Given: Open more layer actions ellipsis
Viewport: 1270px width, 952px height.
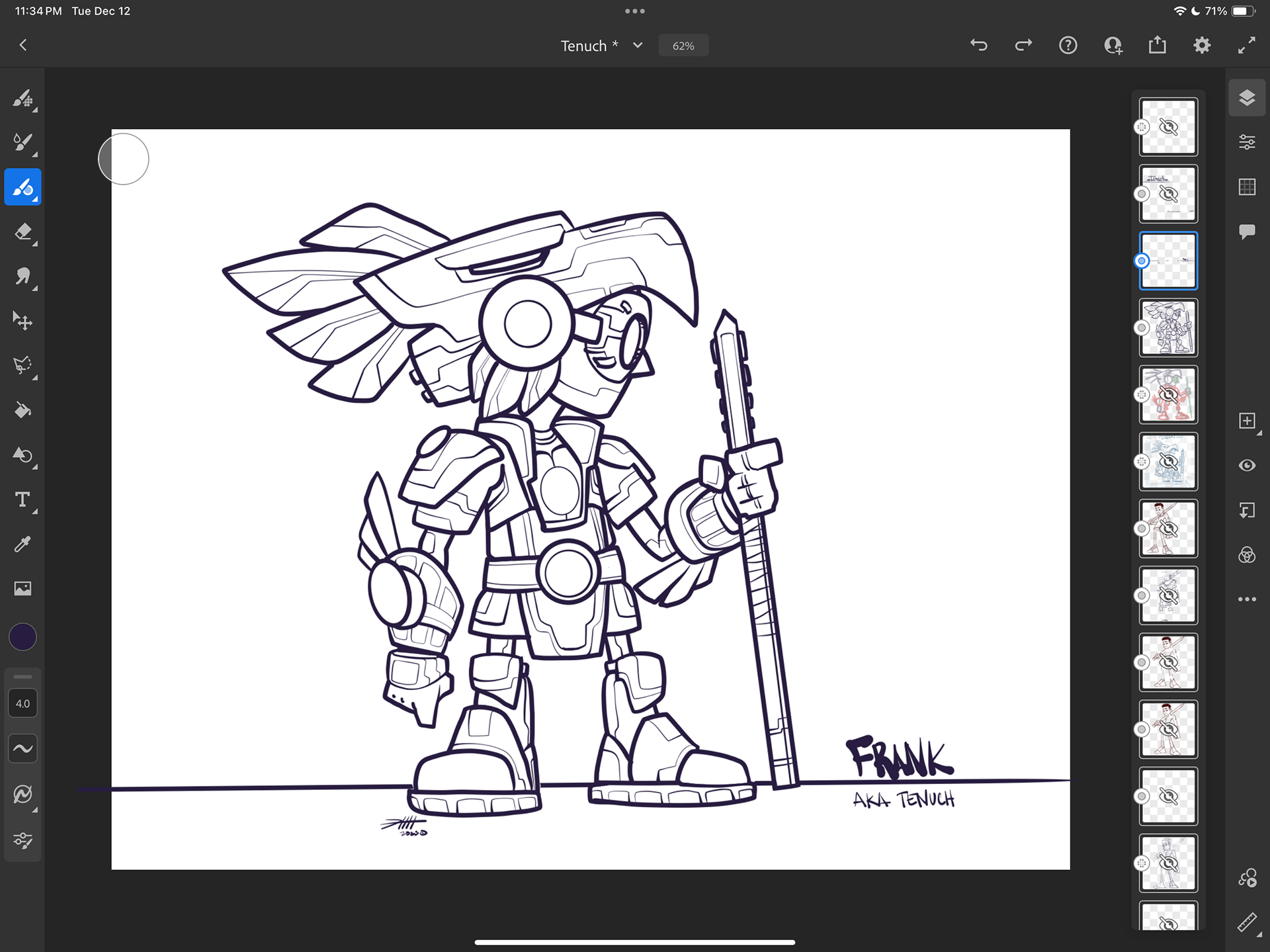Looking at the screenshot, I should 1247,599.
